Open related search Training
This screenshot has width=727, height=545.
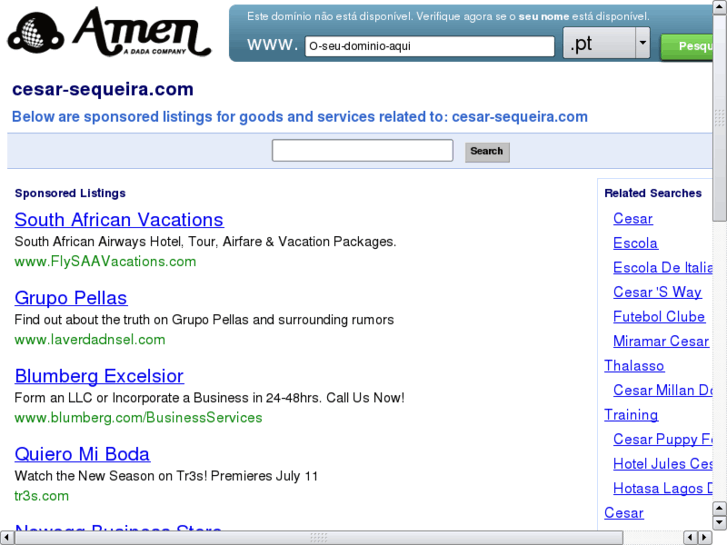(631, 415)
